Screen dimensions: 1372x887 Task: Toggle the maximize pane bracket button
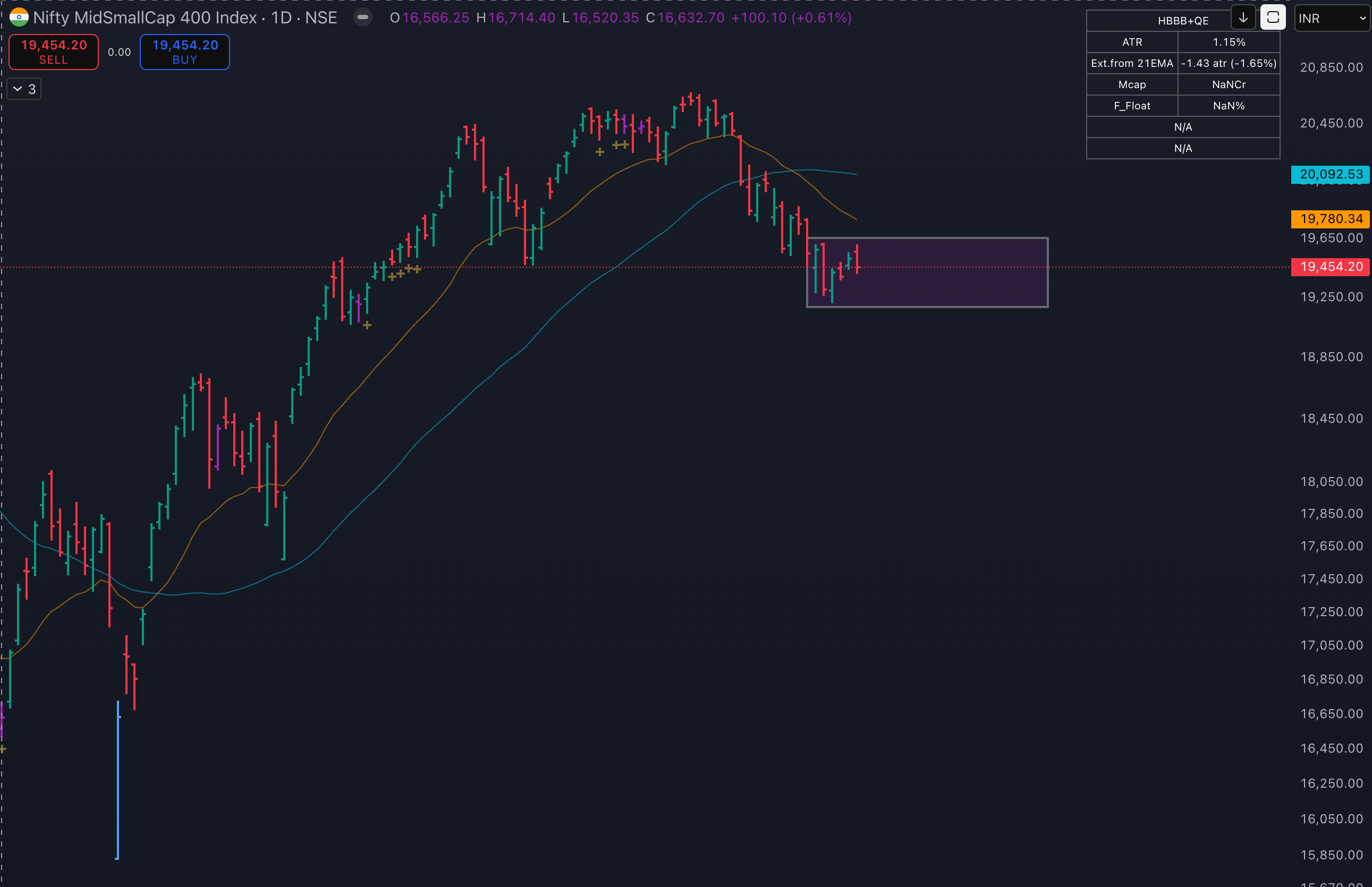click(x=1272, y=18)
